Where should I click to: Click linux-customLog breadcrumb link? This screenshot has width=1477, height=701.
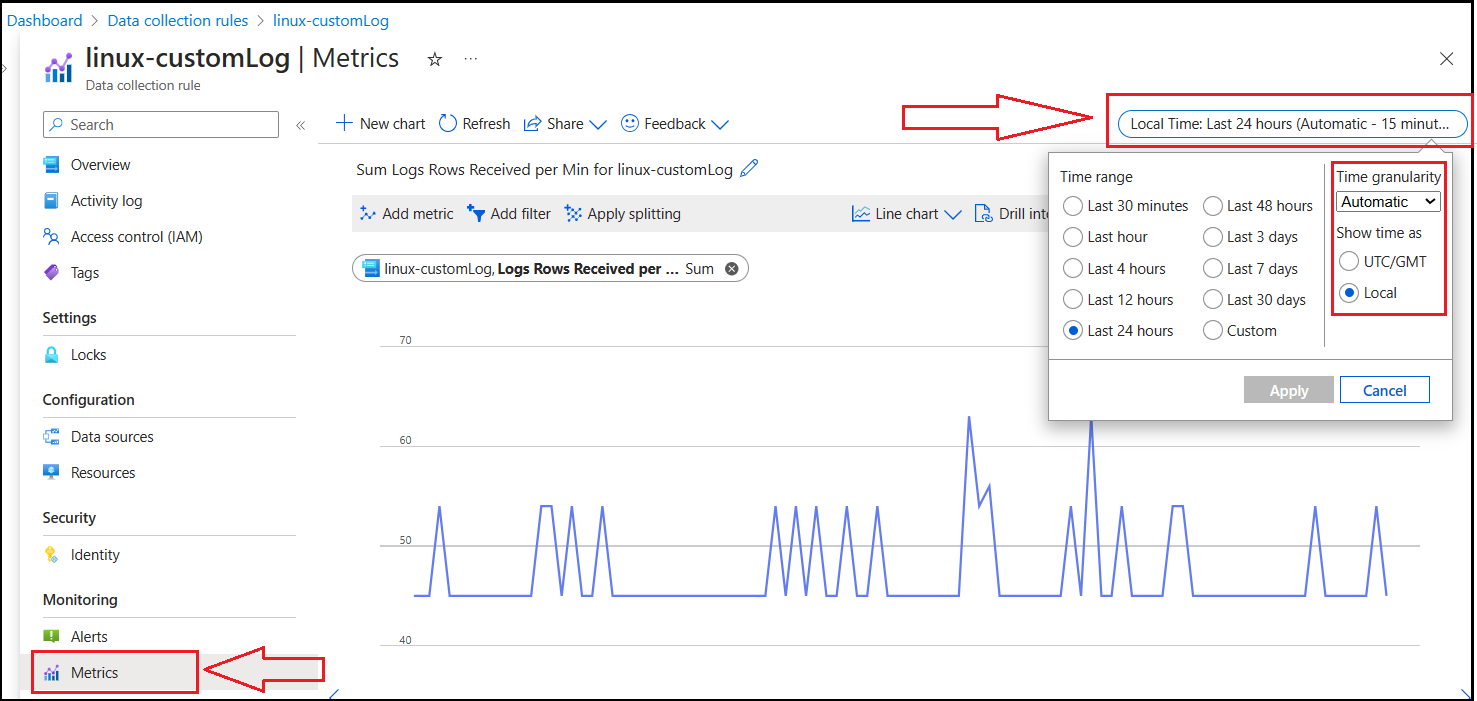[331, 20]
